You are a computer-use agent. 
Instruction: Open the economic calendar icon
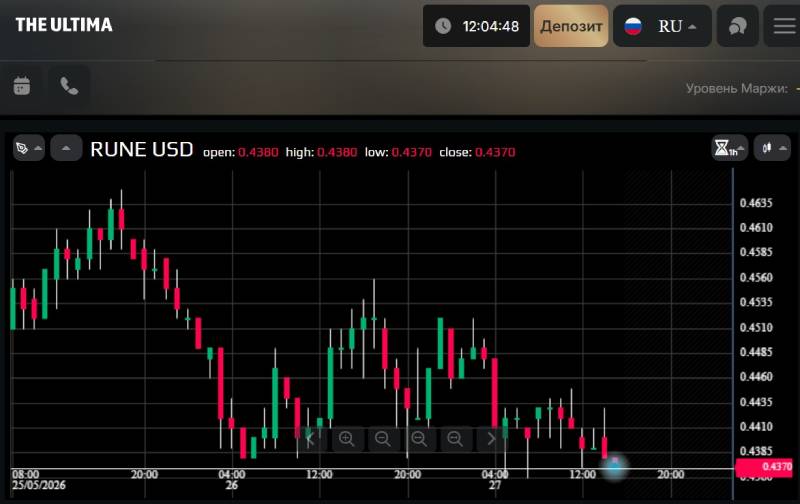[21, 86]
